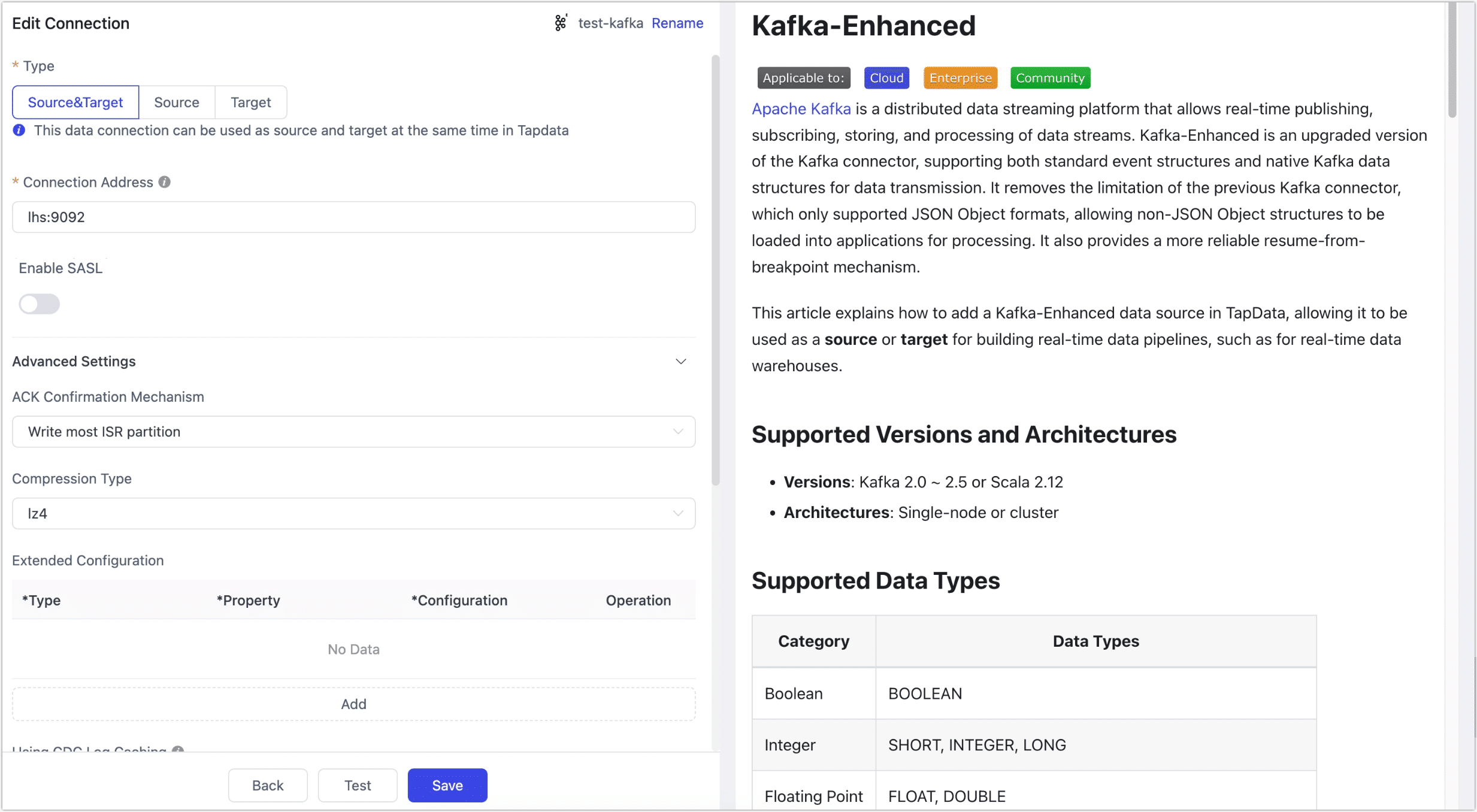Open the Apache Kafka link
1477x812 pixels.
pos(801,108)
